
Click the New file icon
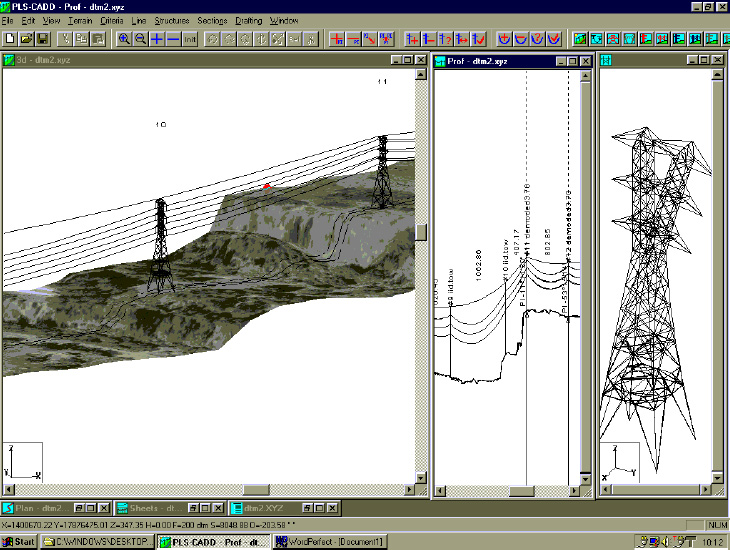point(9,39)
